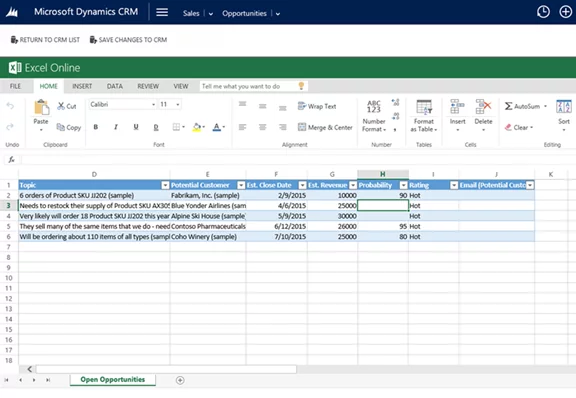This screenshot has width=576, height=398.
Task: Open the Probability column filter
Action: pyautogui.click(x=404, y=185)
